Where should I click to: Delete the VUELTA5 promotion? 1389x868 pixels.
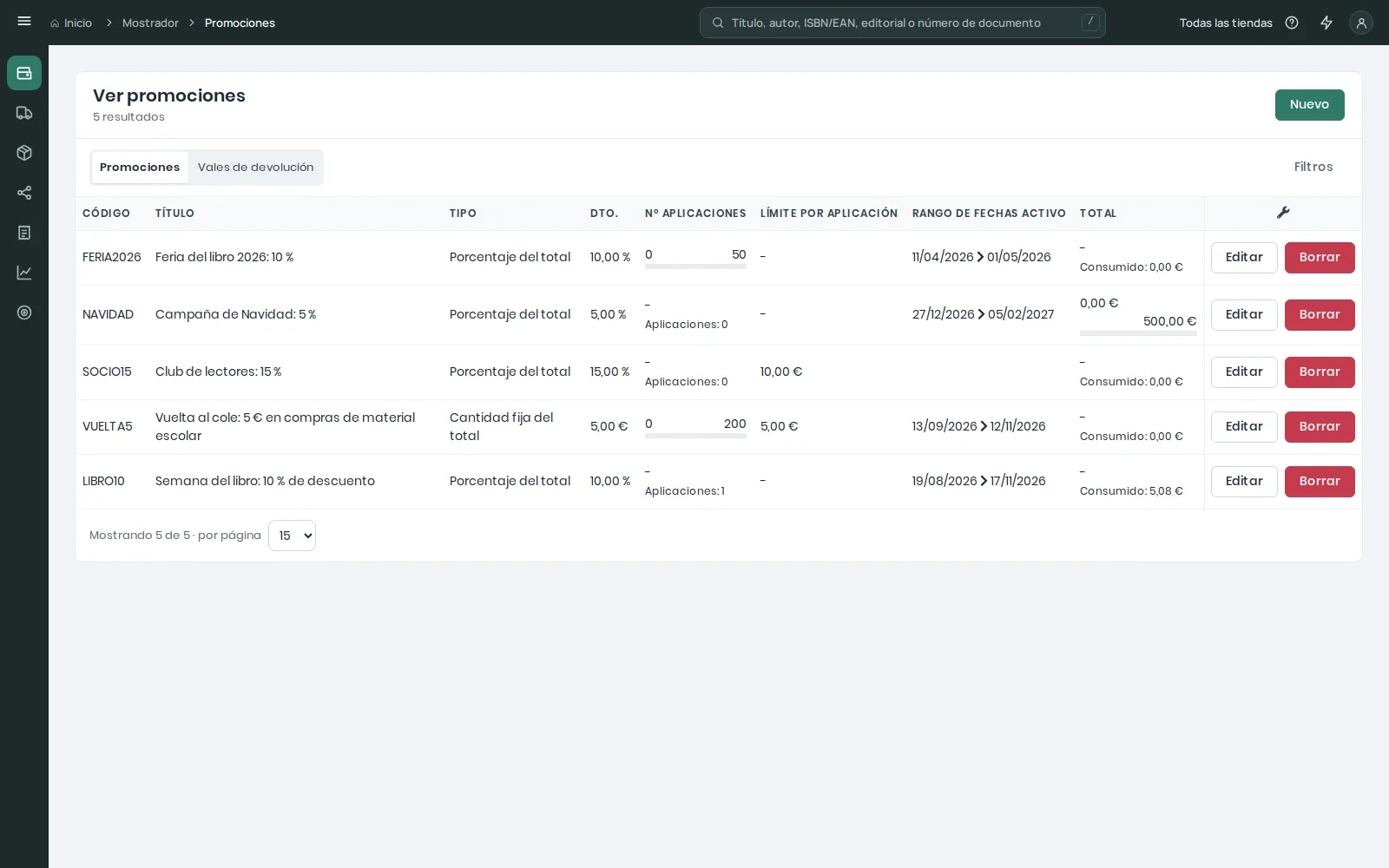[1320, 427]
